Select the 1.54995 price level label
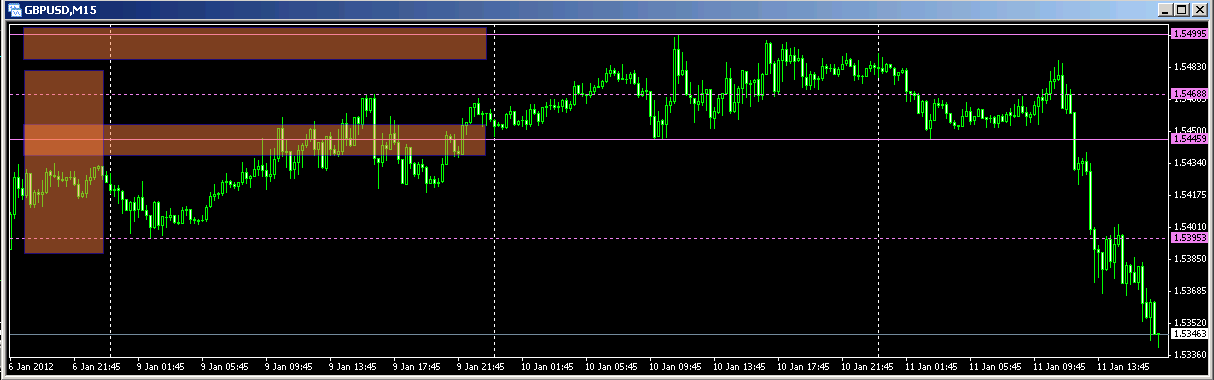Screen dimensions: 1214x380 pos(1189,35)
